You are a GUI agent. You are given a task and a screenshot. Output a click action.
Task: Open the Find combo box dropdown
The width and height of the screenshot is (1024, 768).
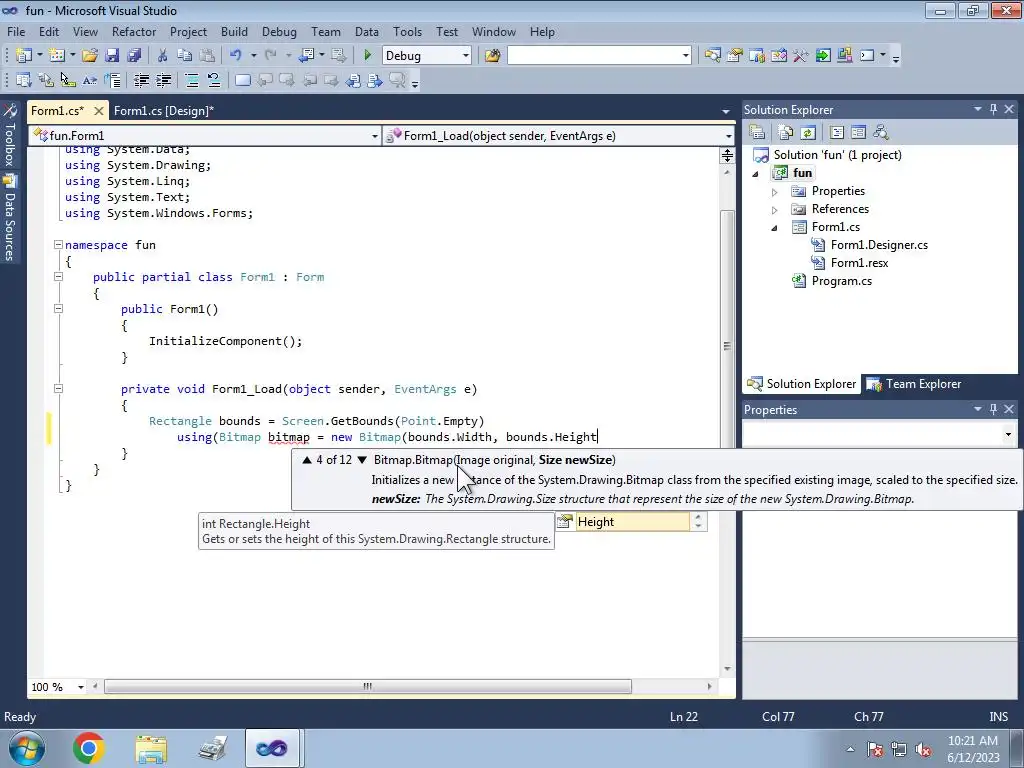coord(686,56)
